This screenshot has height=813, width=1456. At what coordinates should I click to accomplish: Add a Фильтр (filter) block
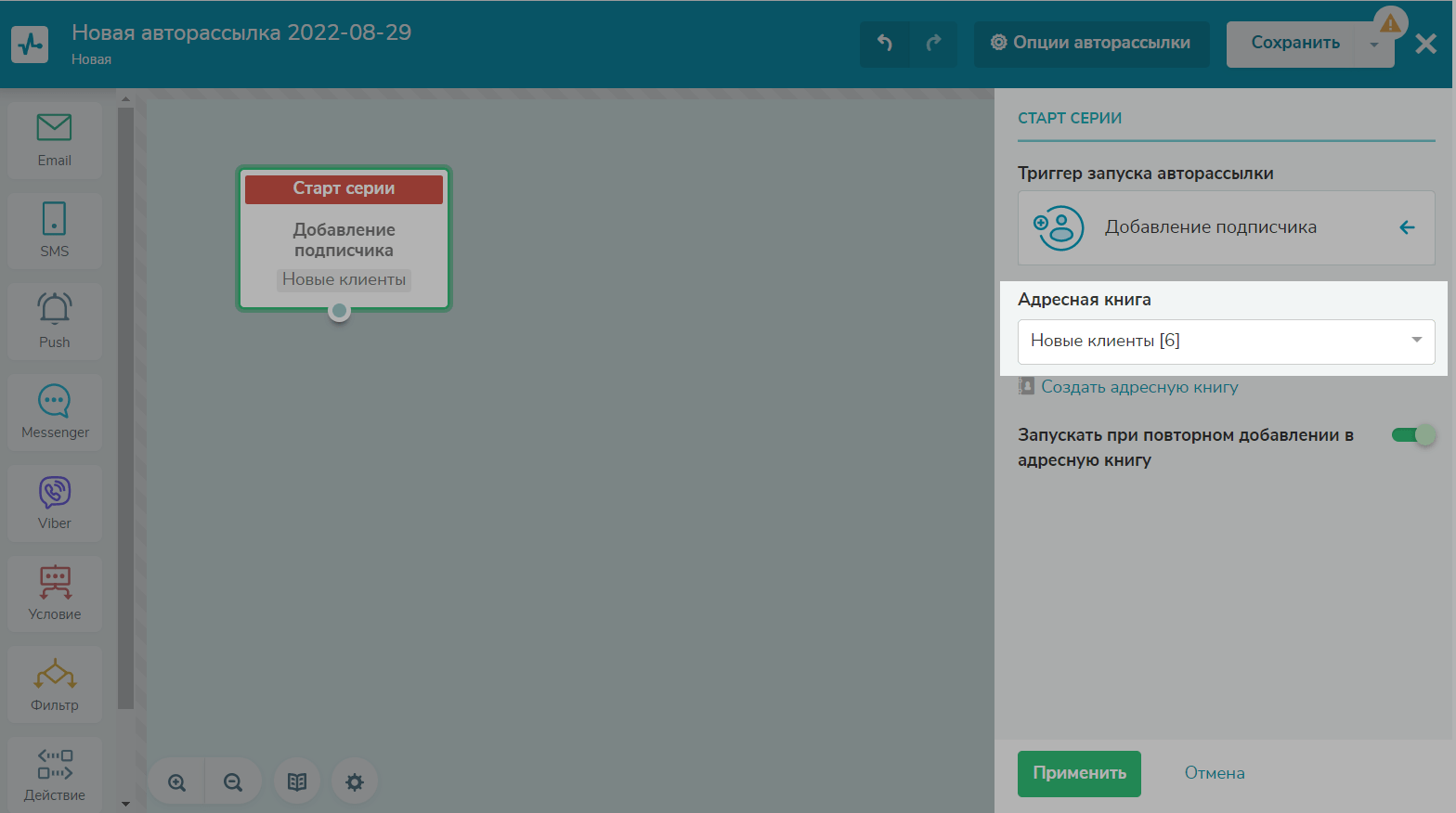[55, 684]
